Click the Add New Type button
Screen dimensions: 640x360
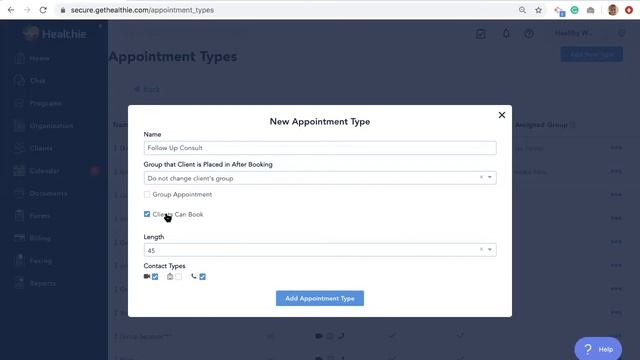click(591, 54)
